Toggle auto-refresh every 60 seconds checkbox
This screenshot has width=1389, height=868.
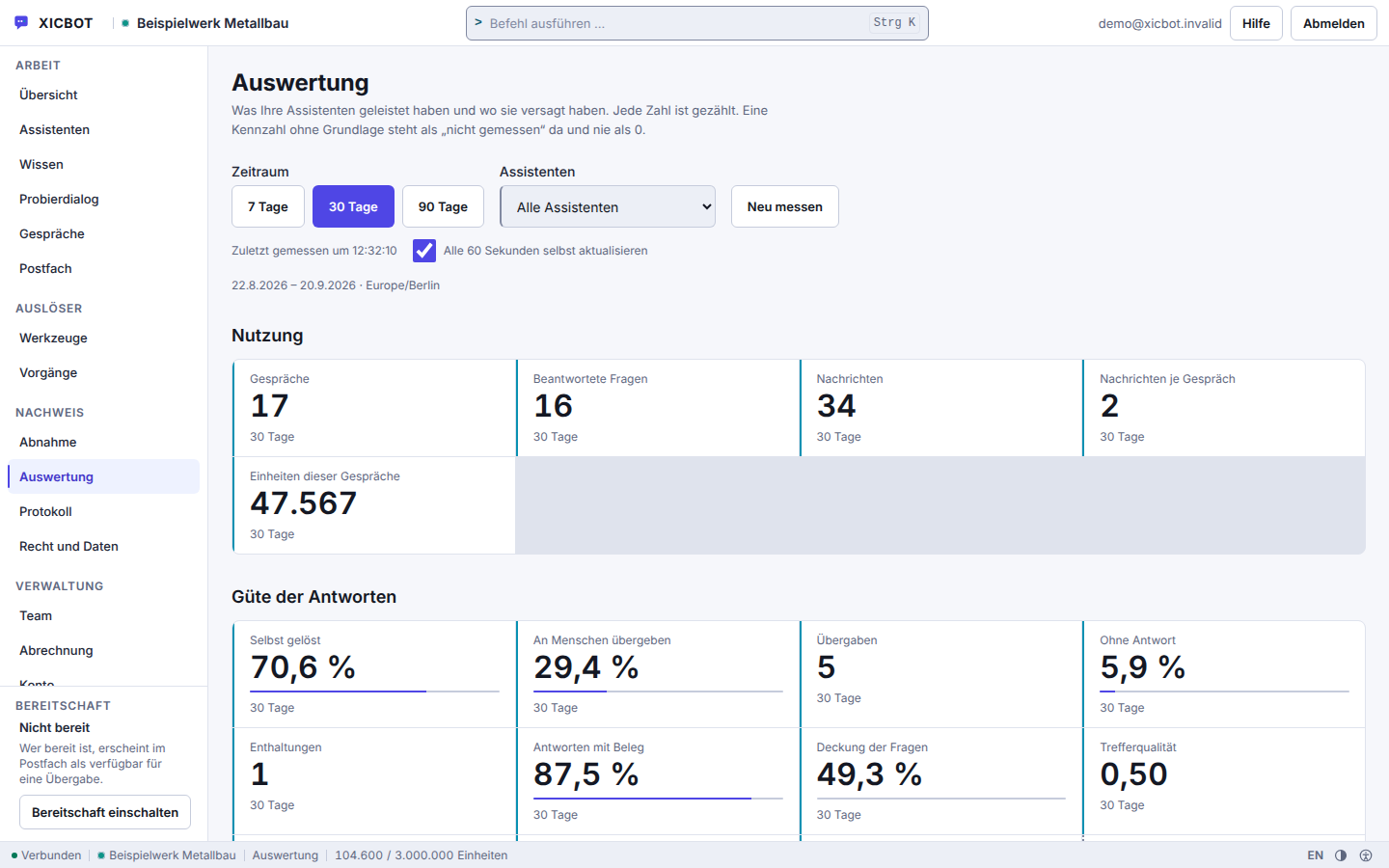click(x=424, y=251)
